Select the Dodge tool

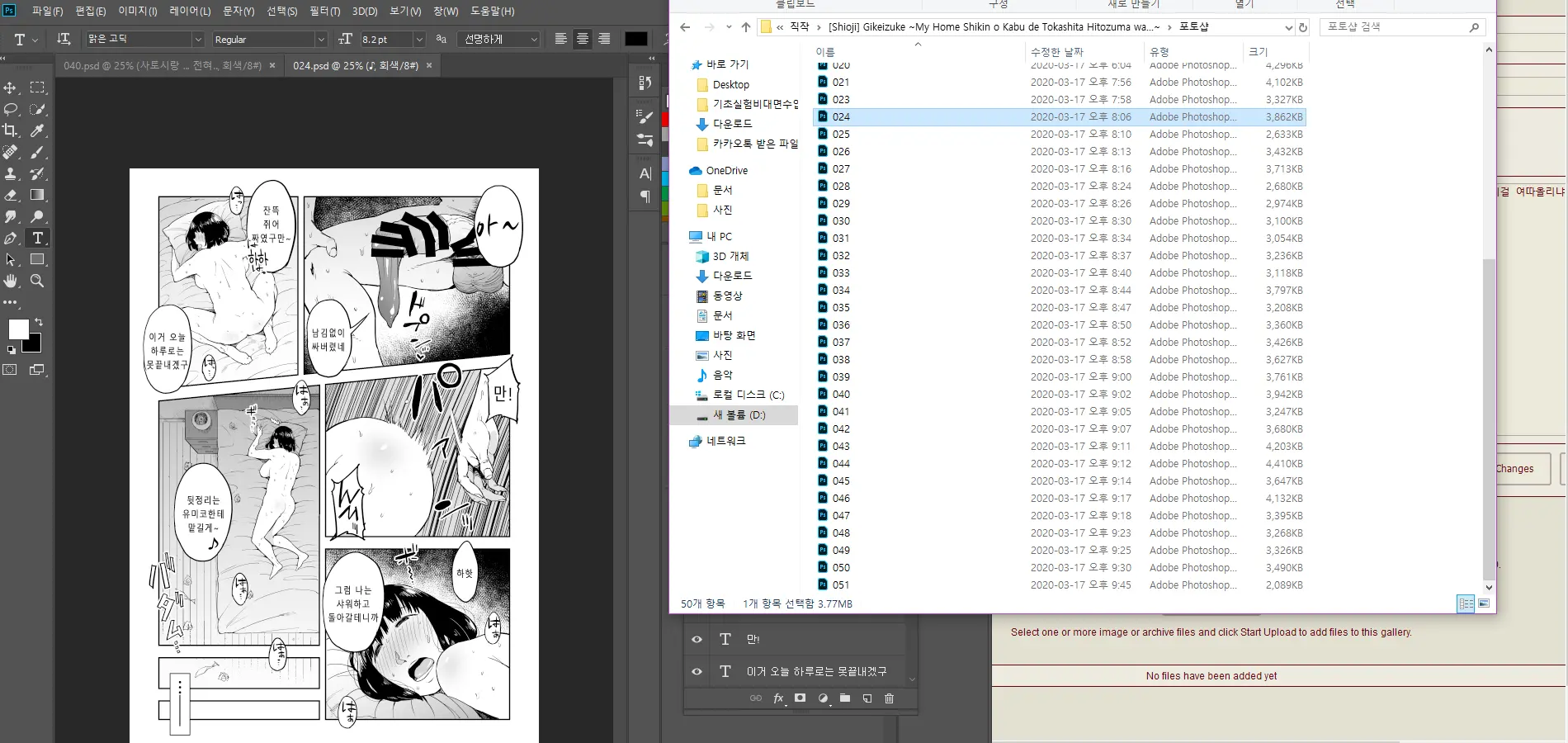coord(37,216)
